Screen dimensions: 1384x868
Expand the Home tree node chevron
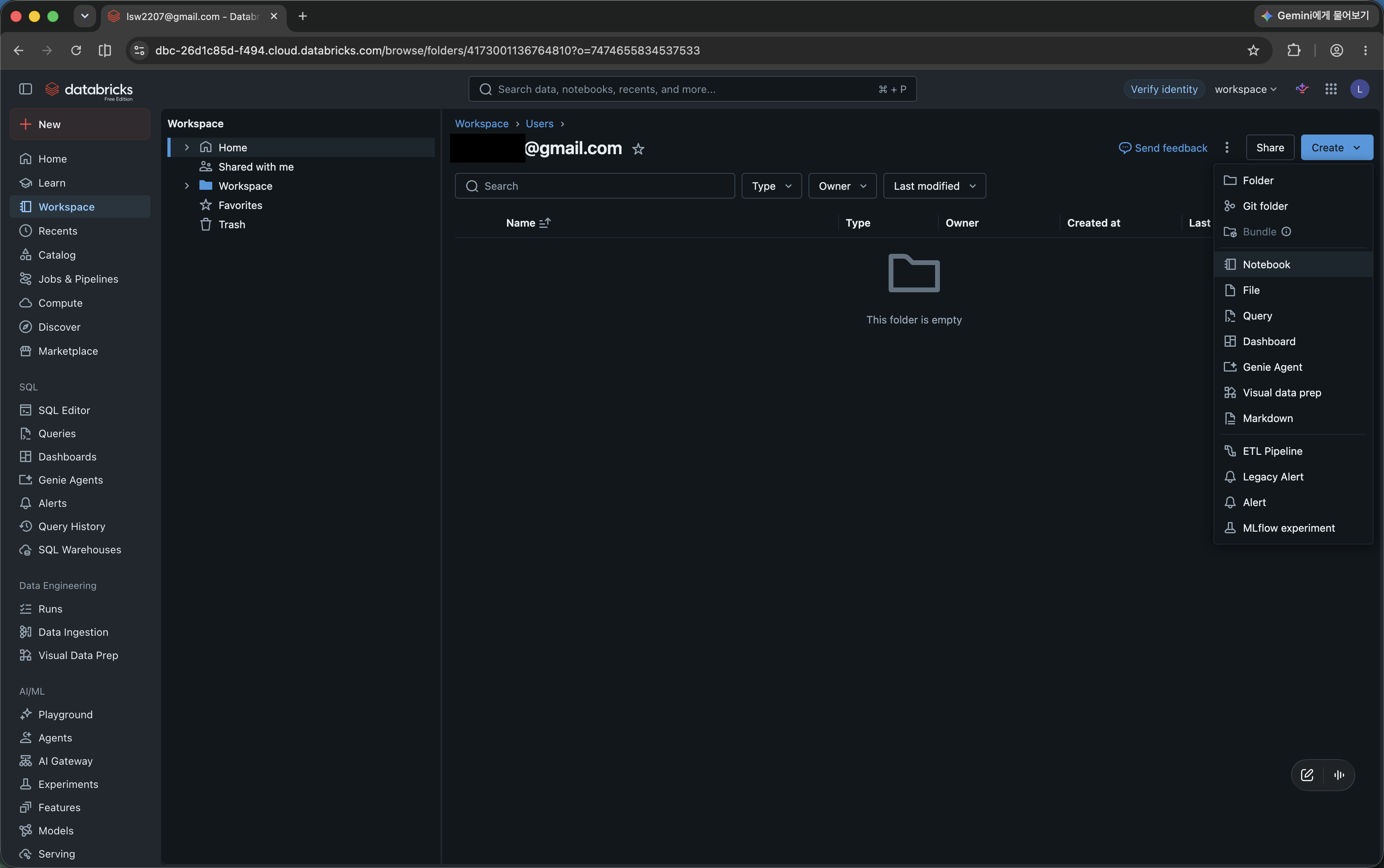187,148
